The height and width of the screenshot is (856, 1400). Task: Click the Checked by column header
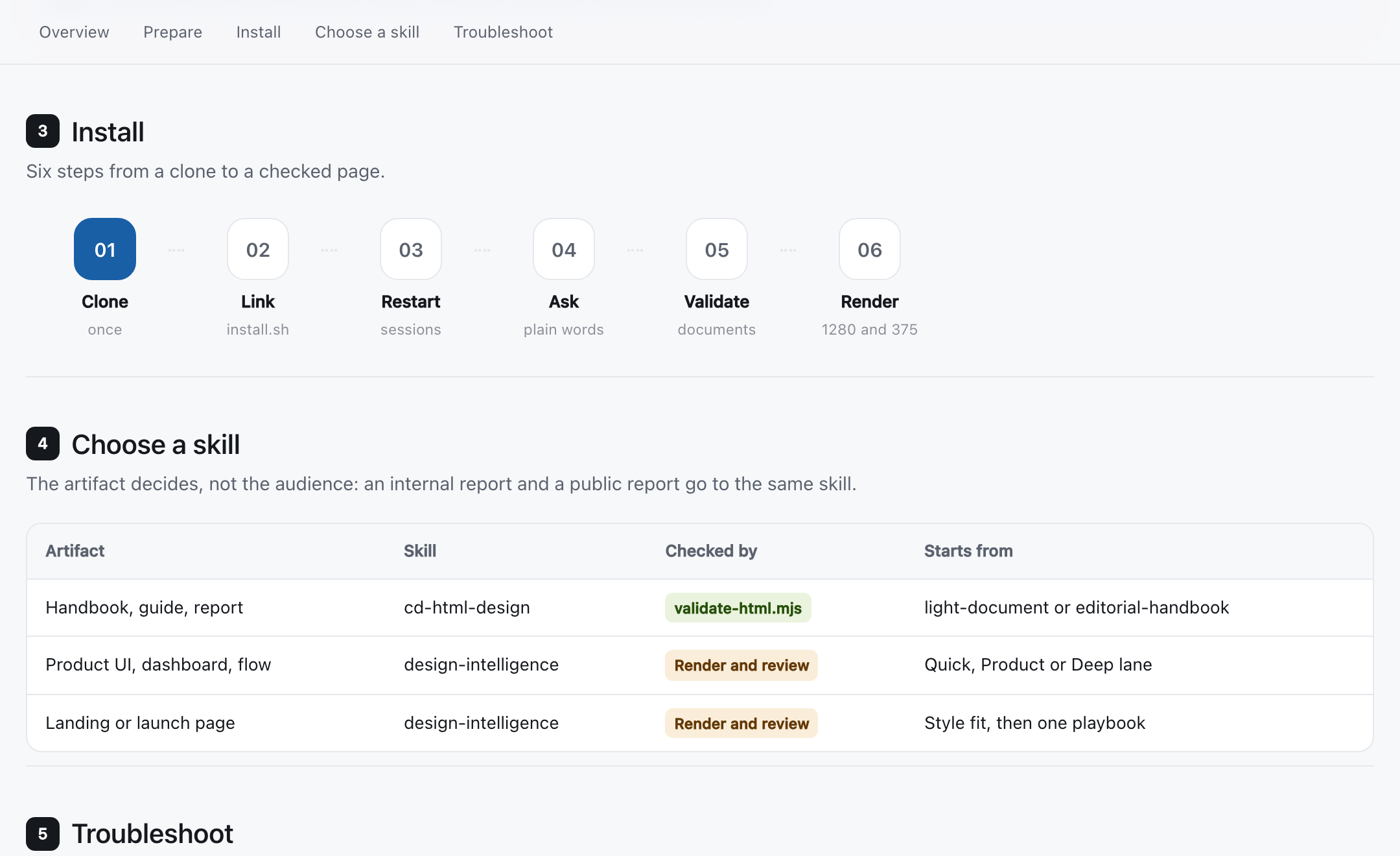pyautogui.click(x=711, y=551)
